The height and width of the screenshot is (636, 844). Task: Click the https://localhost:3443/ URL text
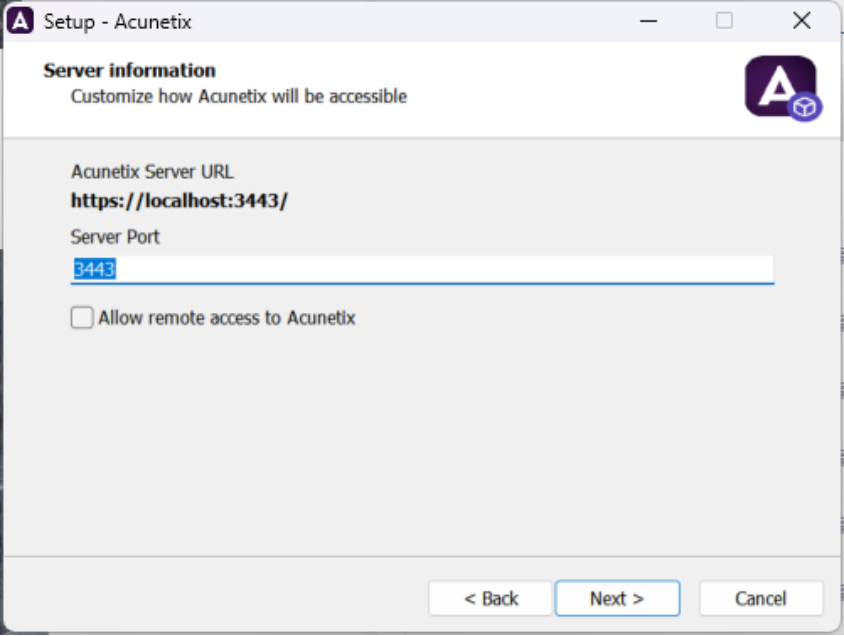(x=179, y=201)
